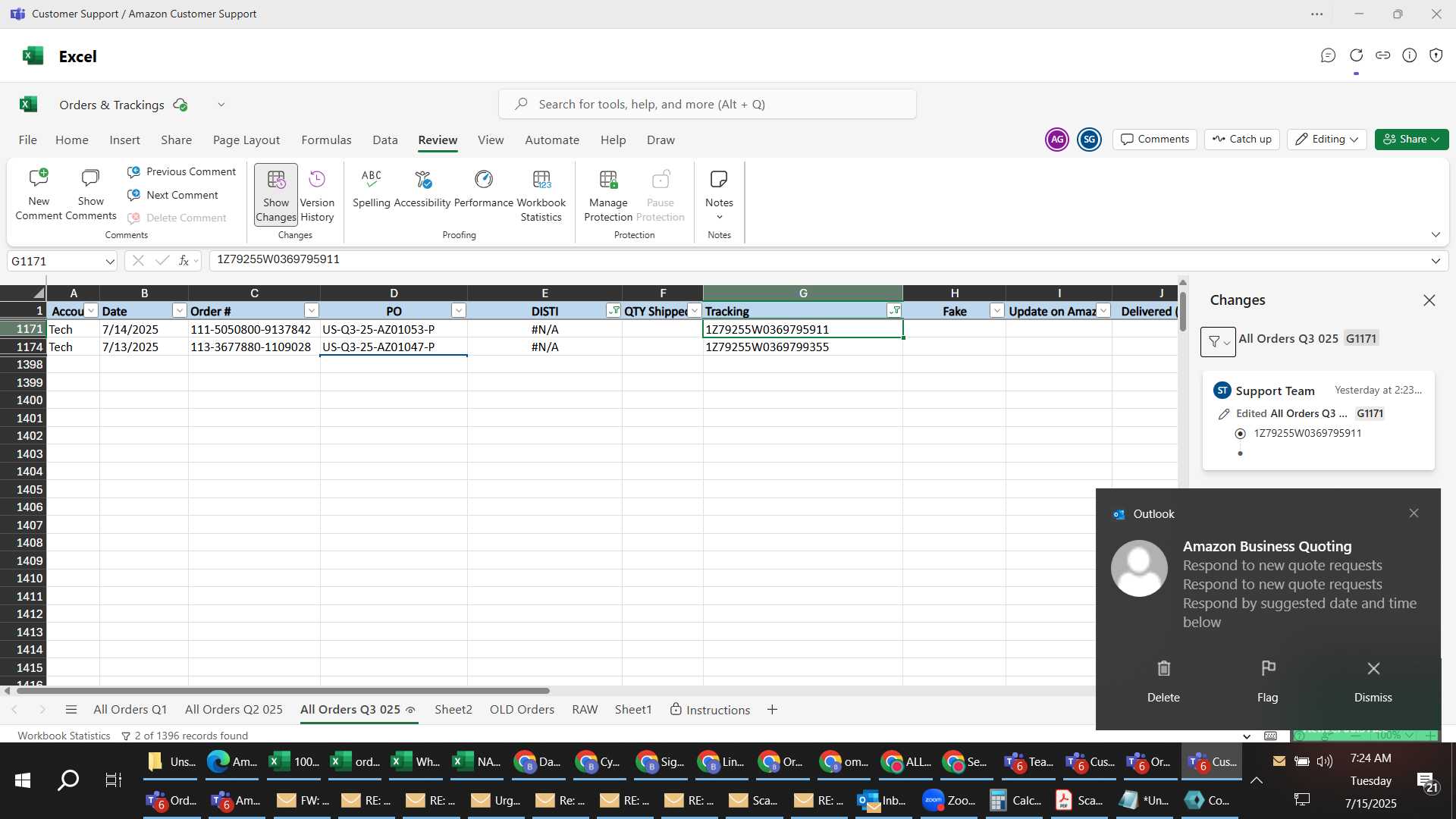1456x819 pixels.
Task: Expand the workbook name dropdown chevron
Action: [221, 105]
